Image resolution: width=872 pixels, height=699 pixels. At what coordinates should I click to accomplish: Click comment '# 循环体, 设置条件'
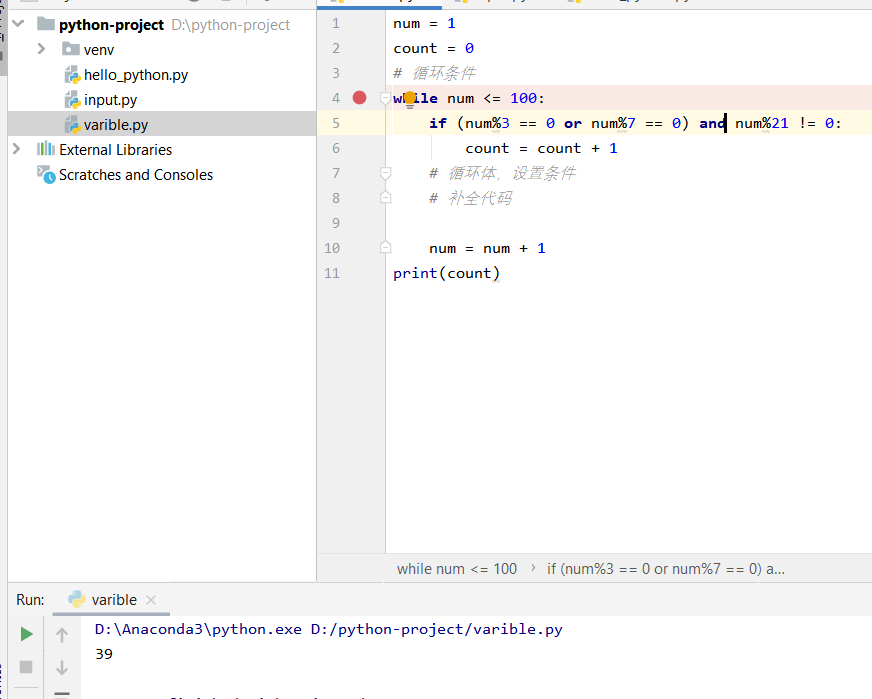502,173
